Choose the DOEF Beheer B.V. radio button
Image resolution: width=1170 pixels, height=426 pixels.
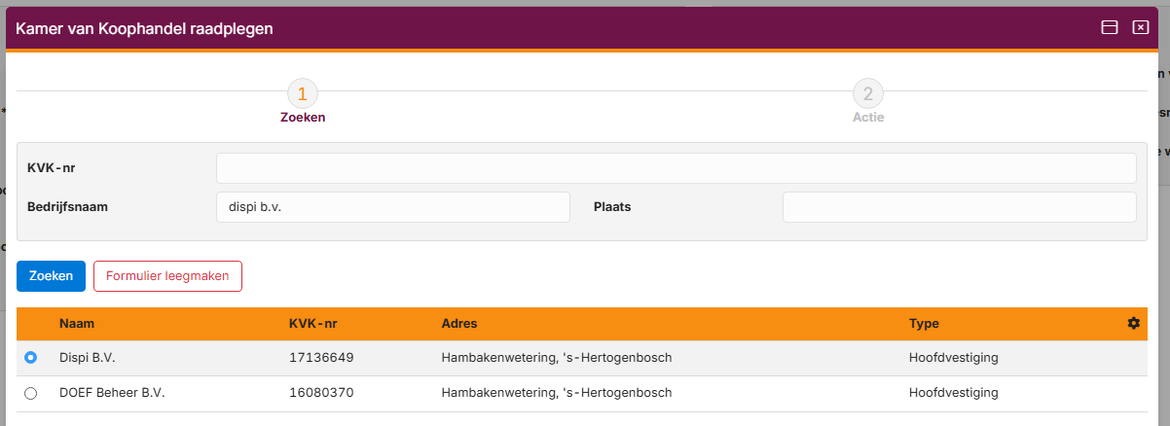click(31, 393)
